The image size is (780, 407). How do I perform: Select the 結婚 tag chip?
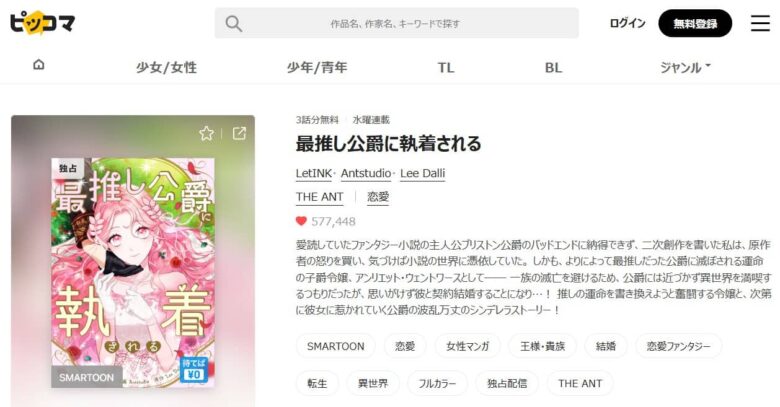pos(606,346)
